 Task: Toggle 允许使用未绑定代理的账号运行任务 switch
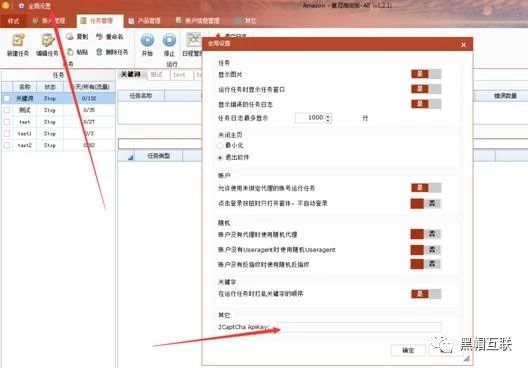pyautogui.click(x=426, y=188)
